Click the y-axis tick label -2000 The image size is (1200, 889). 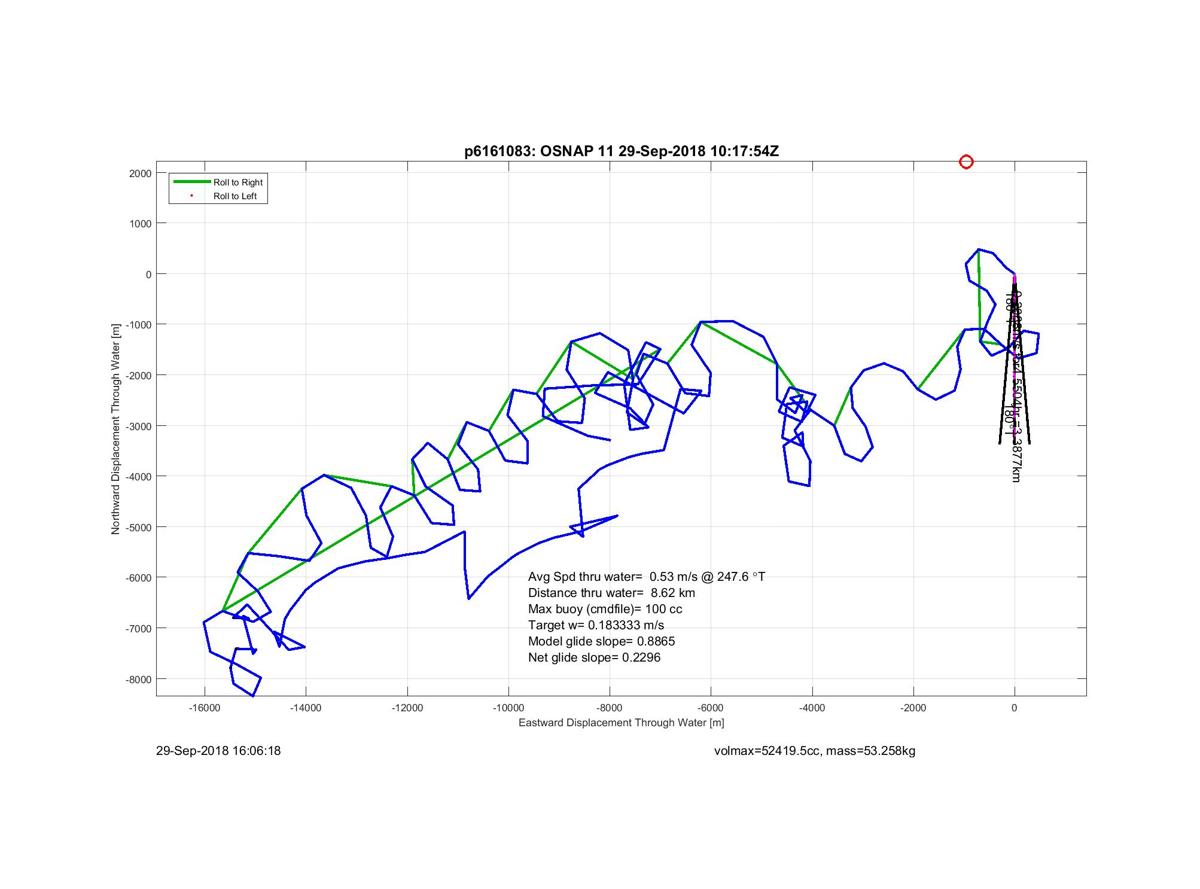(x=137, y=376)
